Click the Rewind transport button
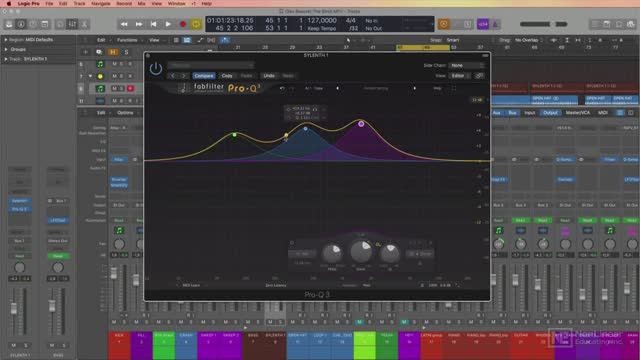 [124, 24]
